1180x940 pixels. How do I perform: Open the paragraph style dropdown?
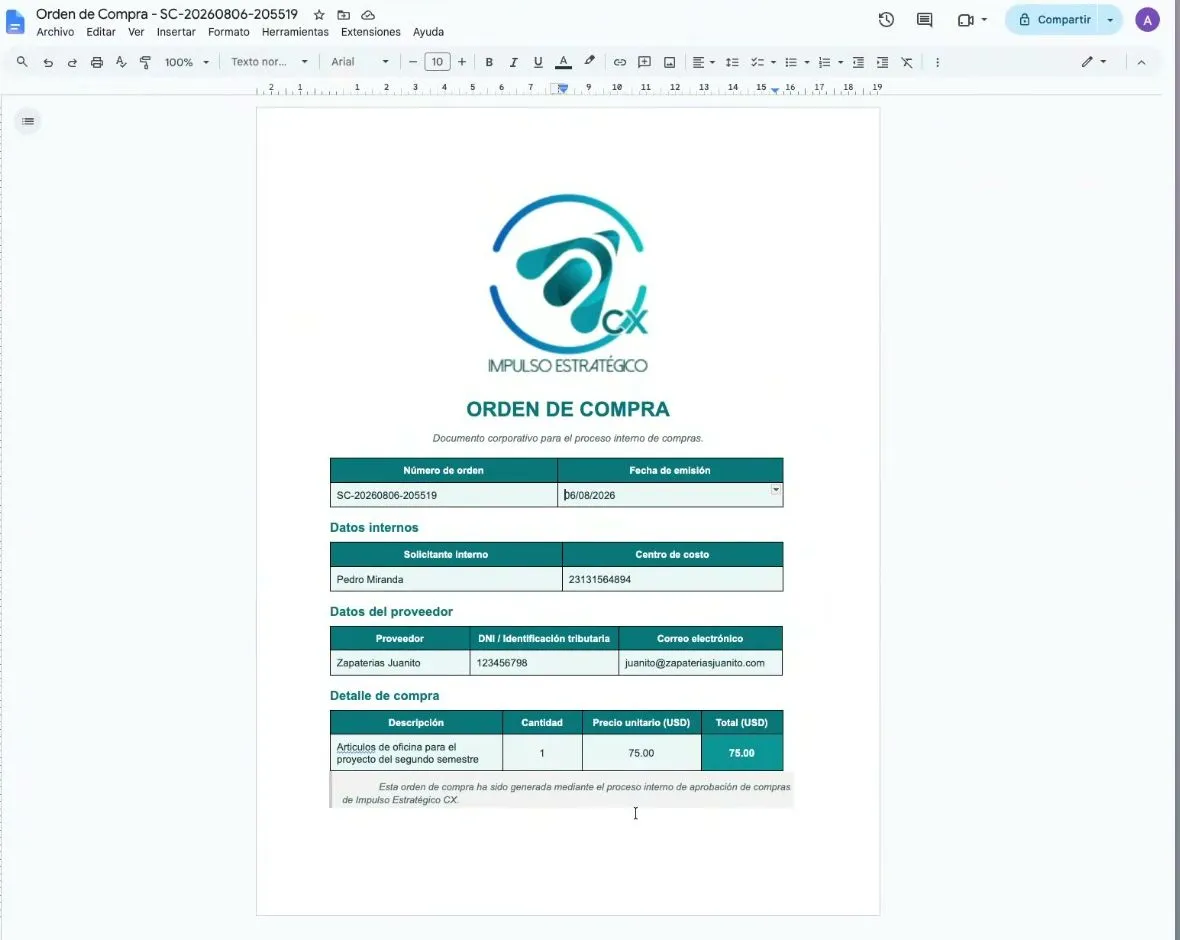coord(269,62)
